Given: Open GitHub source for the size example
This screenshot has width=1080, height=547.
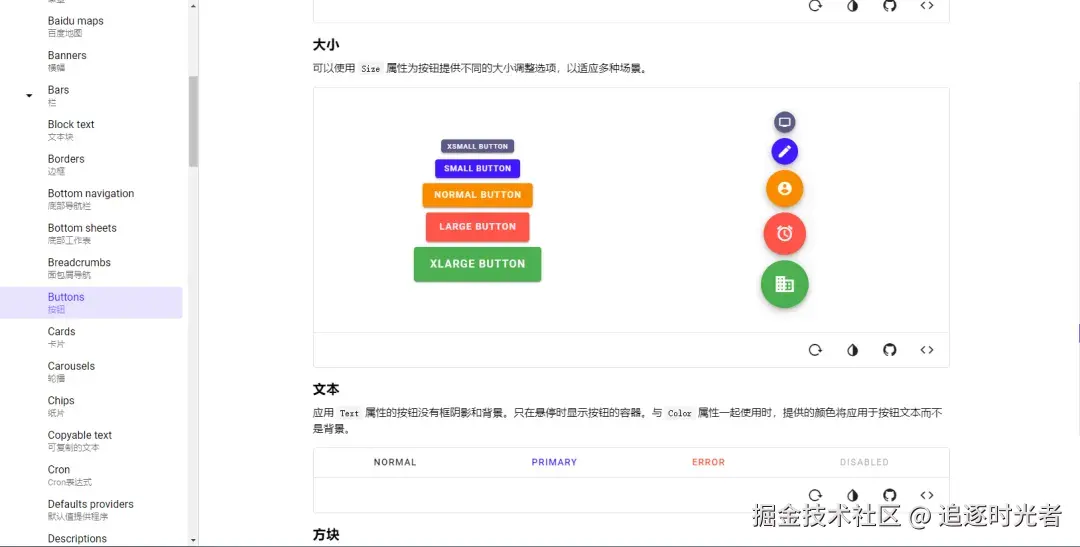Looking at the screenshot, I should [x=890, y=350].
